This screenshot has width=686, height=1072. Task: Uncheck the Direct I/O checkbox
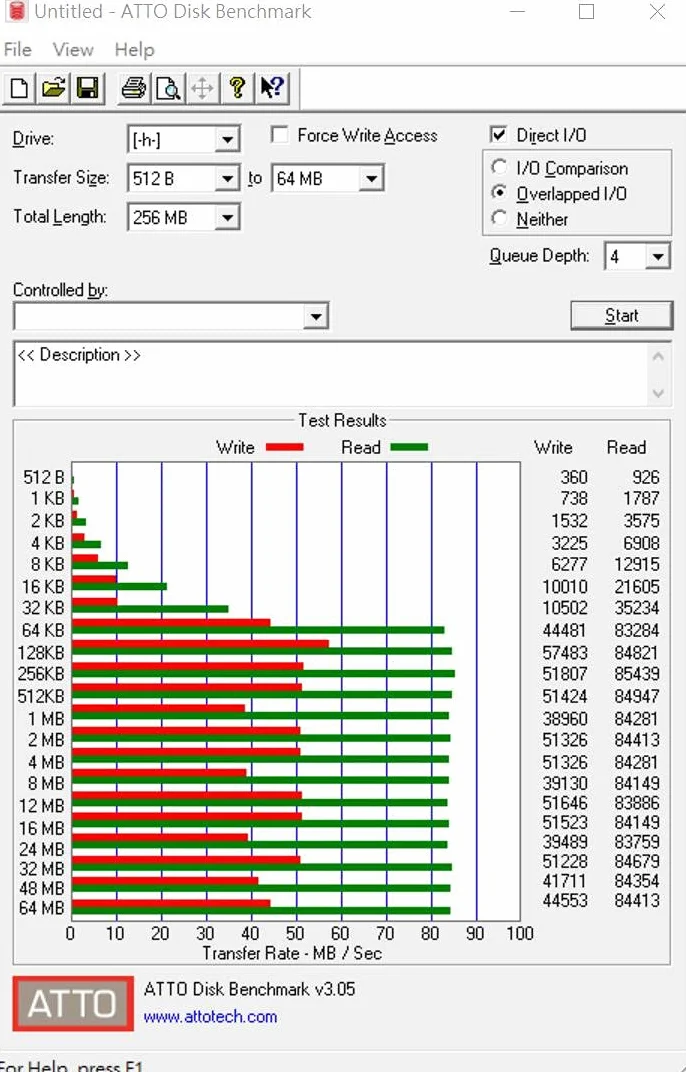[x=499, y=135]
